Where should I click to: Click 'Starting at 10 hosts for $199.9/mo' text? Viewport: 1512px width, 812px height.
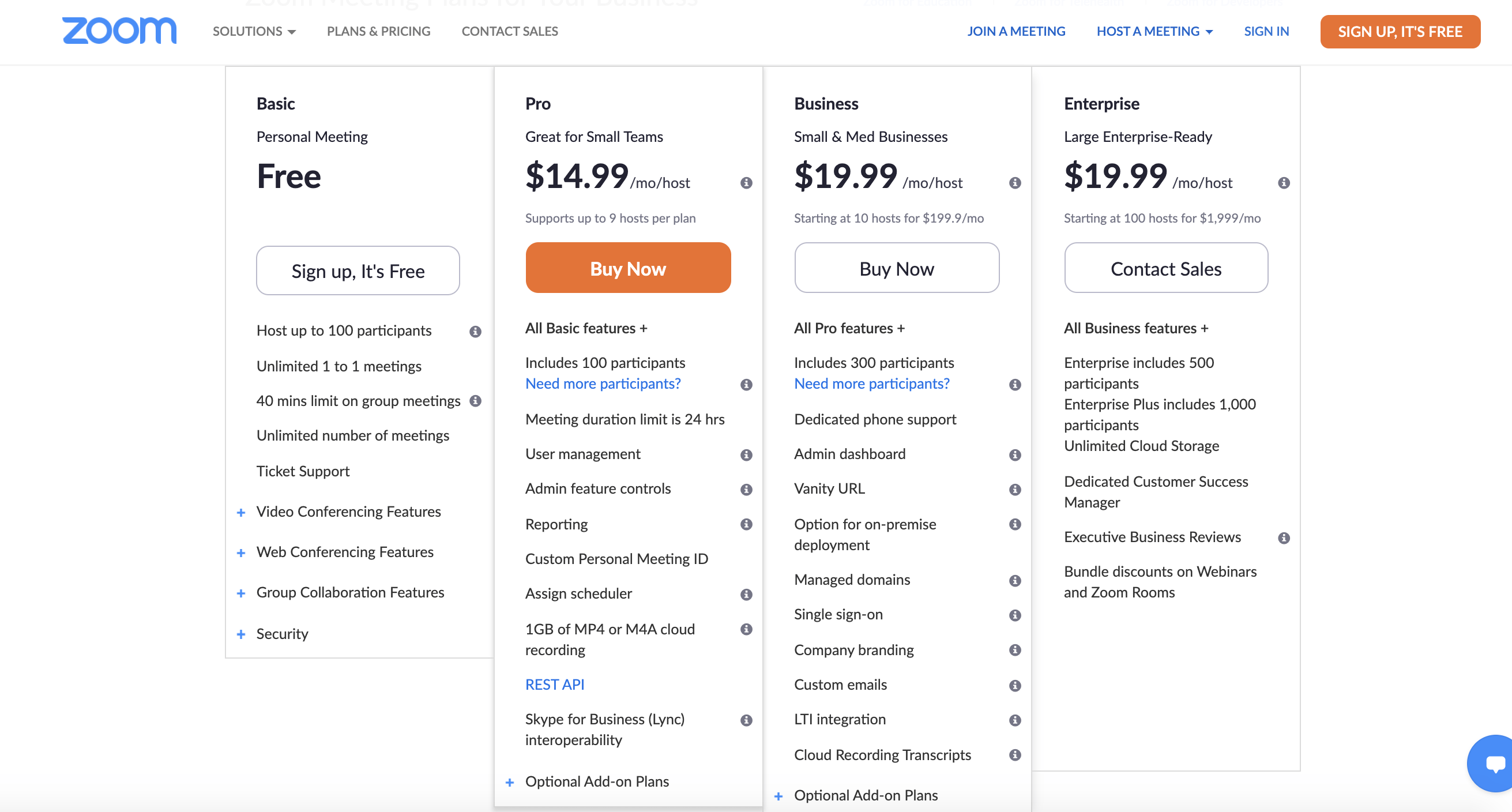coord(889,218)
